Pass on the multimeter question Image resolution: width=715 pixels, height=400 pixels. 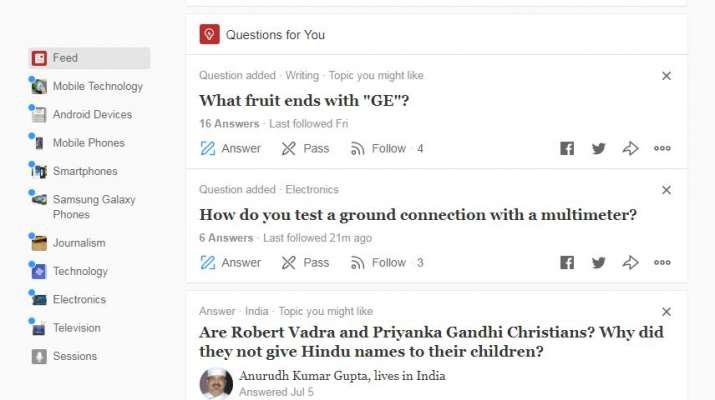pos(305,263)
